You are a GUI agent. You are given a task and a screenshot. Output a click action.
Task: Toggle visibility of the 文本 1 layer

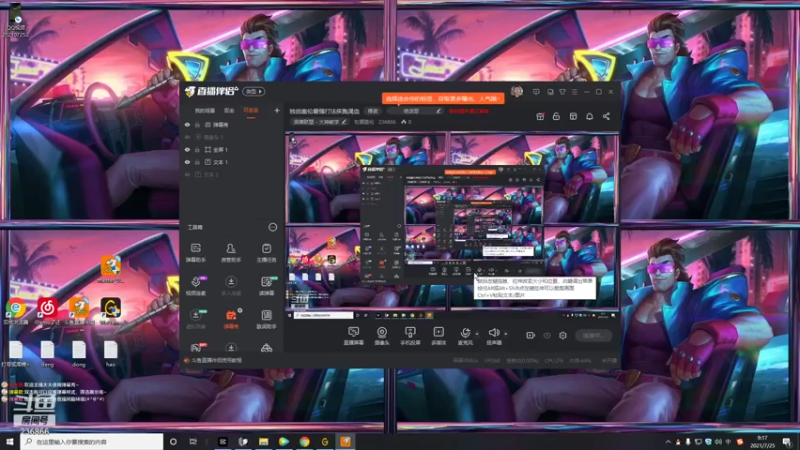(x=187, y=162)
